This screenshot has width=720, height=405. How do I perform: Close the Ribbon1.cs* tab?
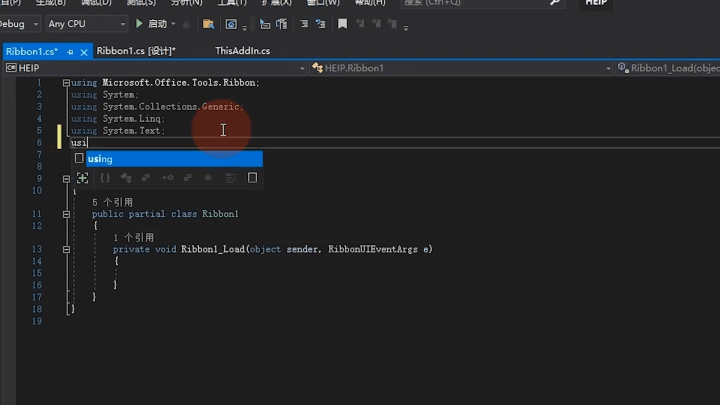pyautogui.click(x=84, y=52)
